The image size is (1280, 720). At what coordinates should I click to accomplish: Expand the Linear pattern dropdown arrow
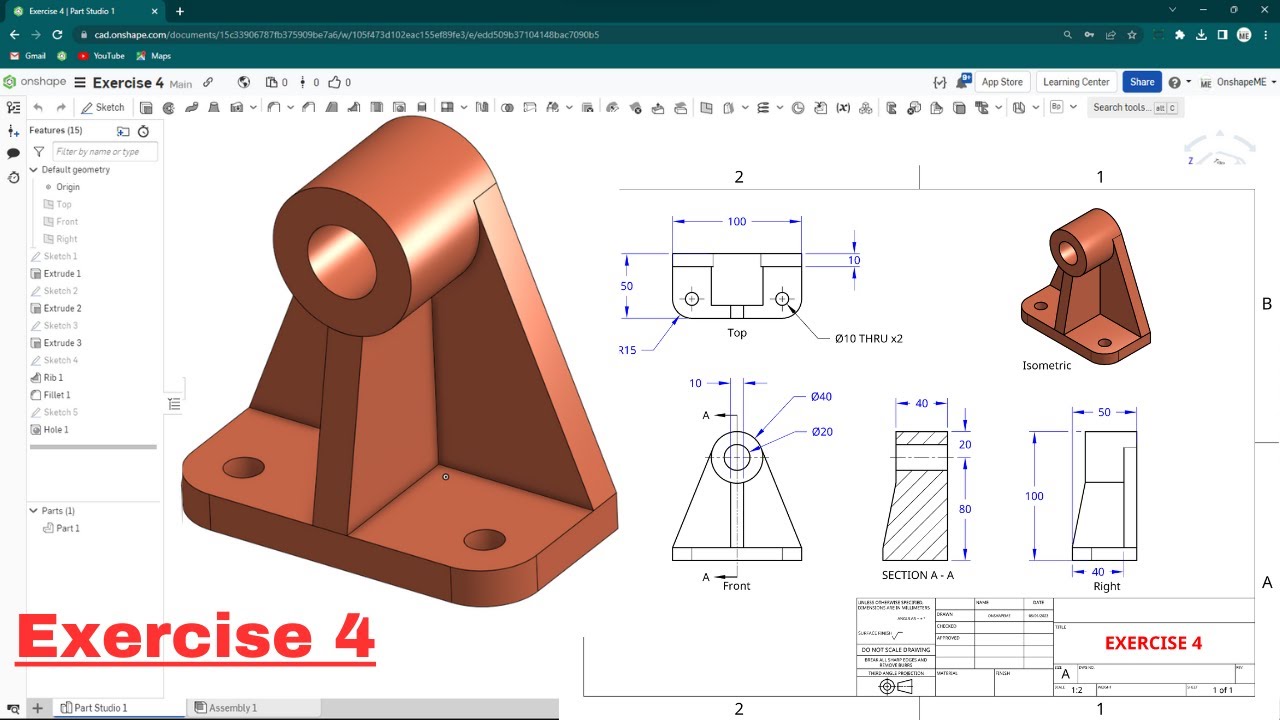[463, 107]
